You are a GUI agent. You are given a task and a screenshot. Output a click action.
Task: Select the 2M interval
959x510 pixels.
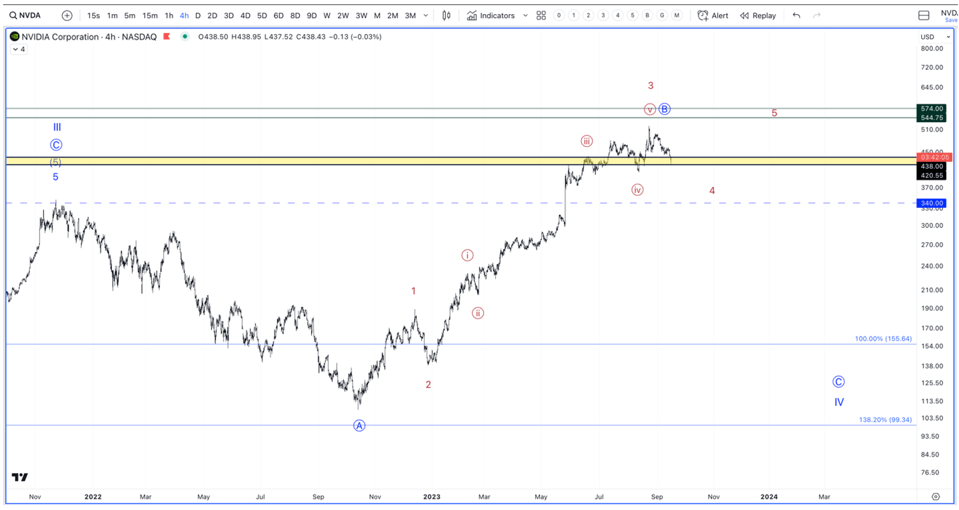pyautogui.click(x=393, y=15)
